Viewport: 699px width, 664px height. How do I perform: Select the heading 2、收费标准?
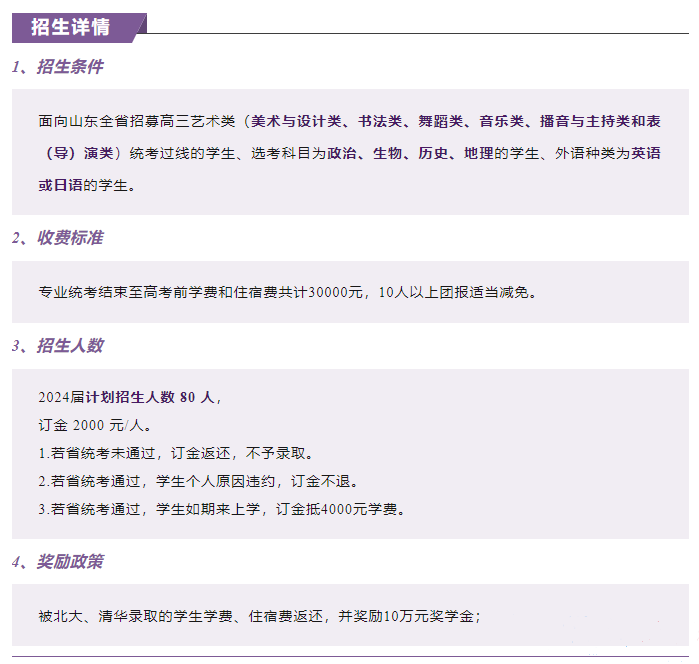[58, 238]
